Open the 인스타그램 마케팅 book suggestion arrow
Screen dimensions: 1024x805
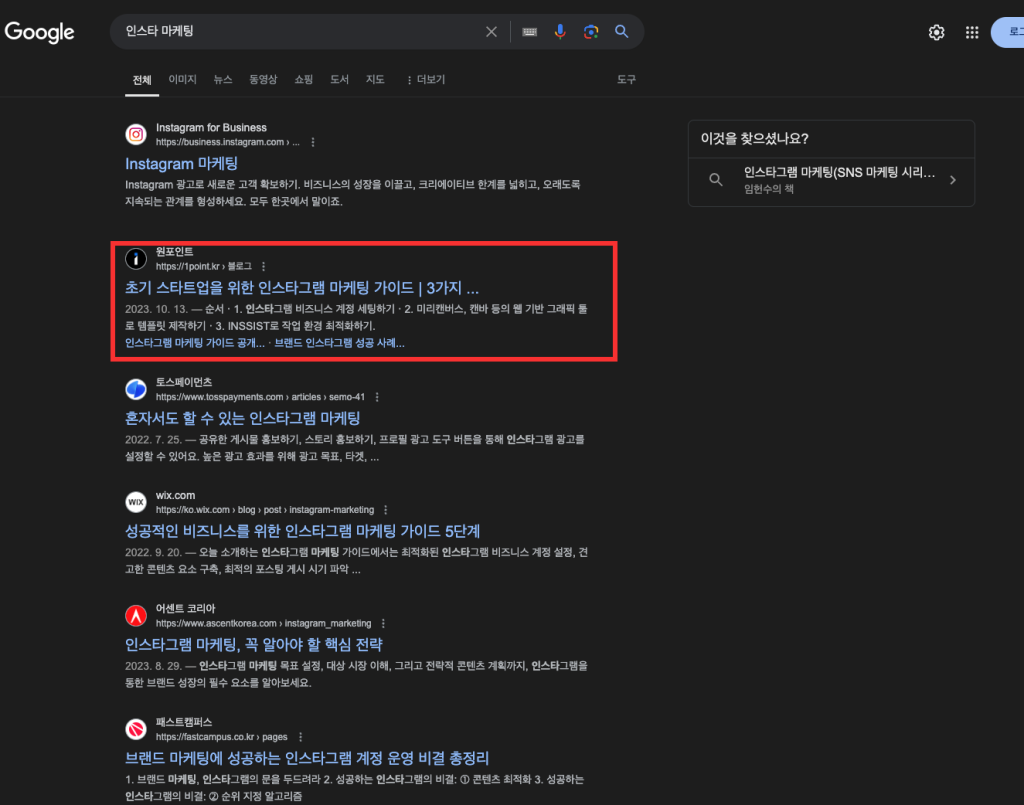coord(953,181)
